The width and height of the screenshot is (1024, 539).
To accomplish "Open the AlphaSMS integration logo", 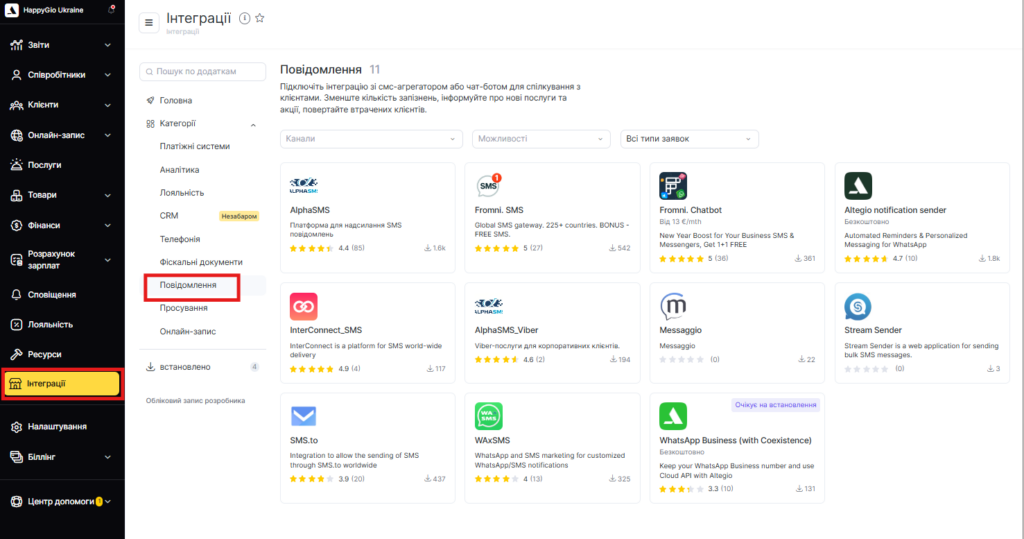I will [x=303, y=185].
